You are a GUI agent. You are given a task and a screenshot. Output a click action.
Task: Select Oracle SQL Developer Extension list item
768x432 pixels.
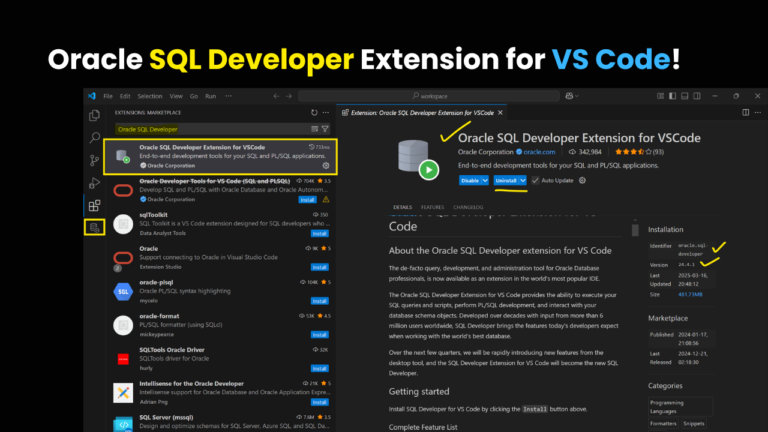(x=220, y=157)
